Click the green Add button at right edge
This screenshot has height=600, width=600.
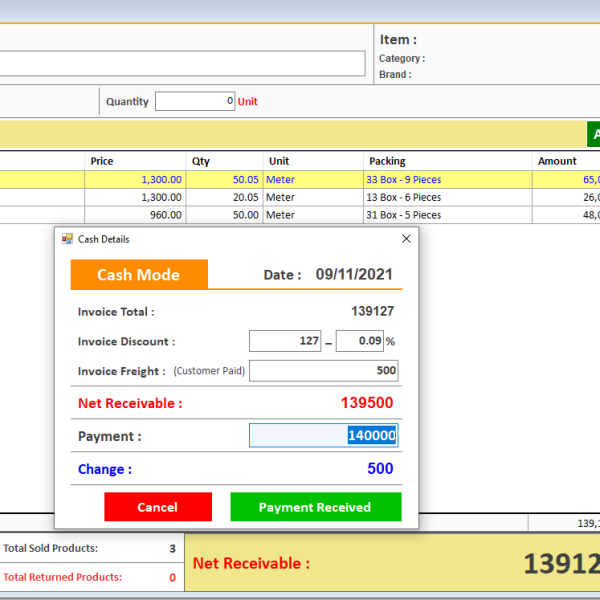593,134
